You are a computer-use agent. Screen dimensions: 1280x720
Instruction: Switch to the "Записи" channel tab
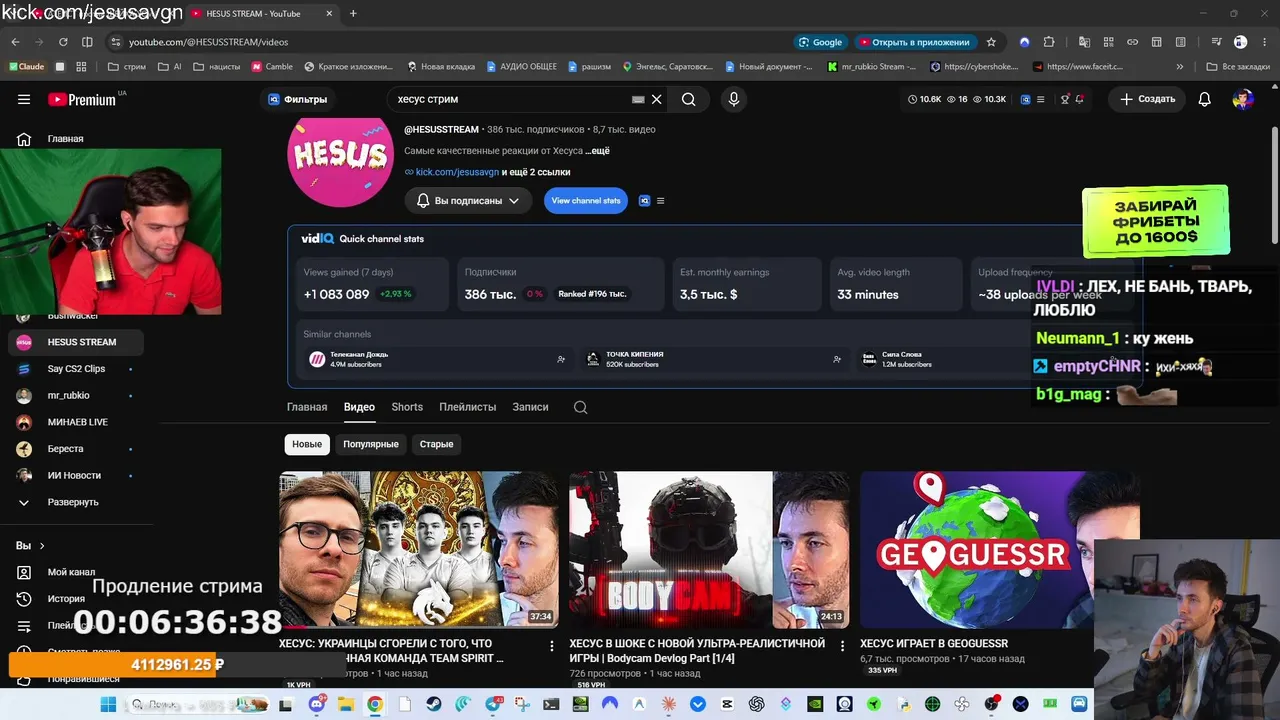[530, 407]
